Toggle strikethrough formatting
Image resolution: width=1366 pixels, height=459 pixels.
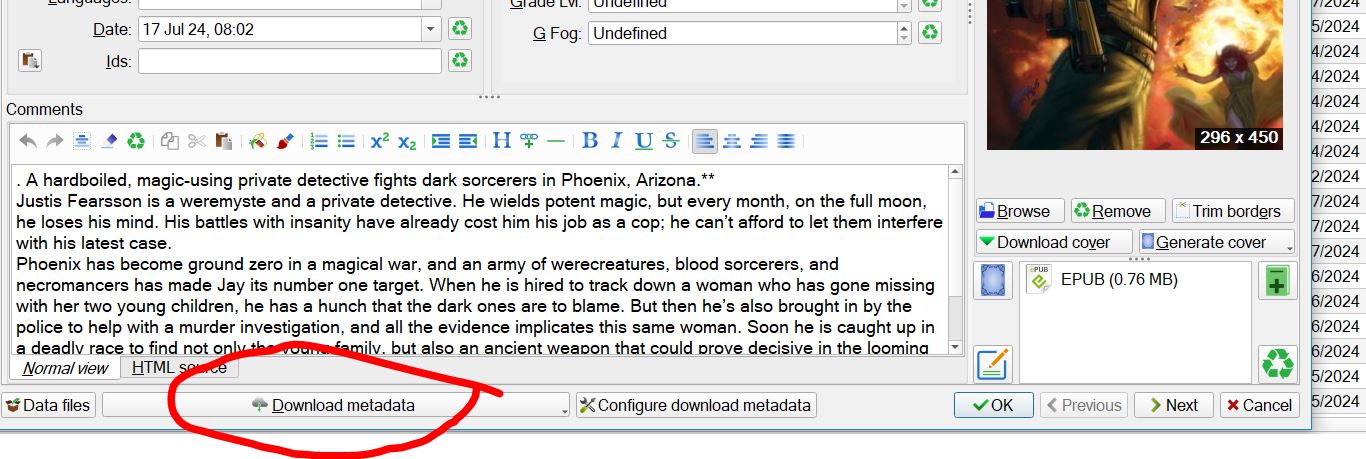pyautogui.click(x=671, y=141)
